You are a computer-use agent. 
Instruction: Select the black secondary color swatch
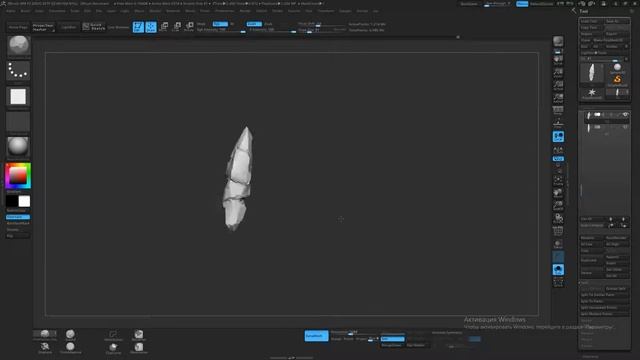[x=12, y=201]
